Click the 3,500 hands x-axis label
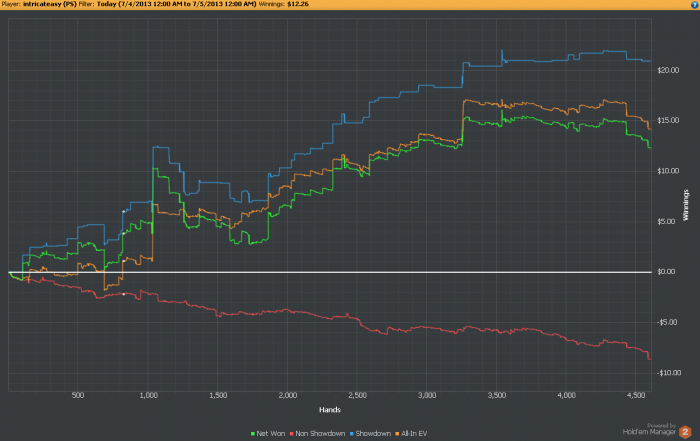The image size is (700, 441). (x=496, y=395)
